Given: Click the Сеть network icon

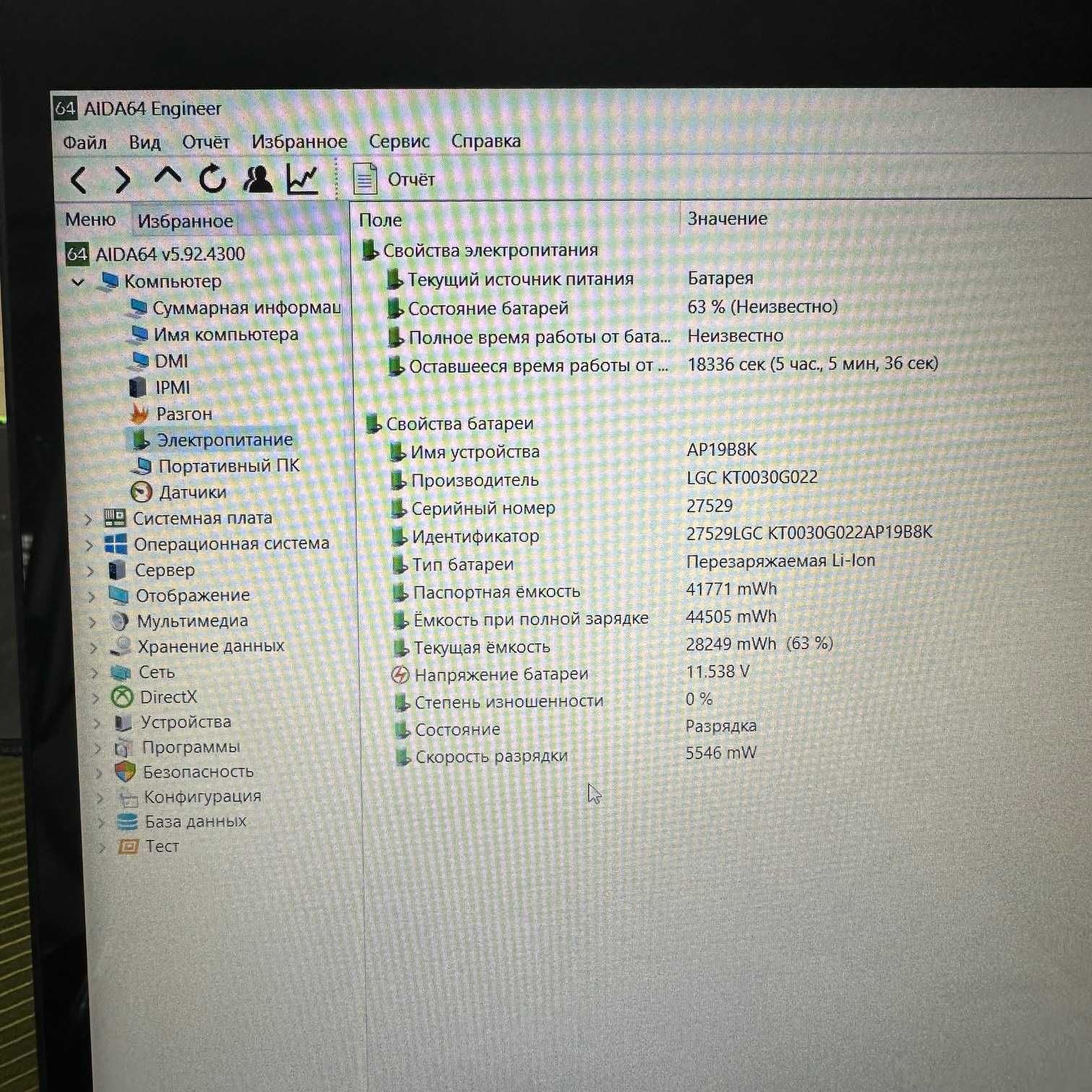Looking at the screenshot, I should [x=121, y=672].
